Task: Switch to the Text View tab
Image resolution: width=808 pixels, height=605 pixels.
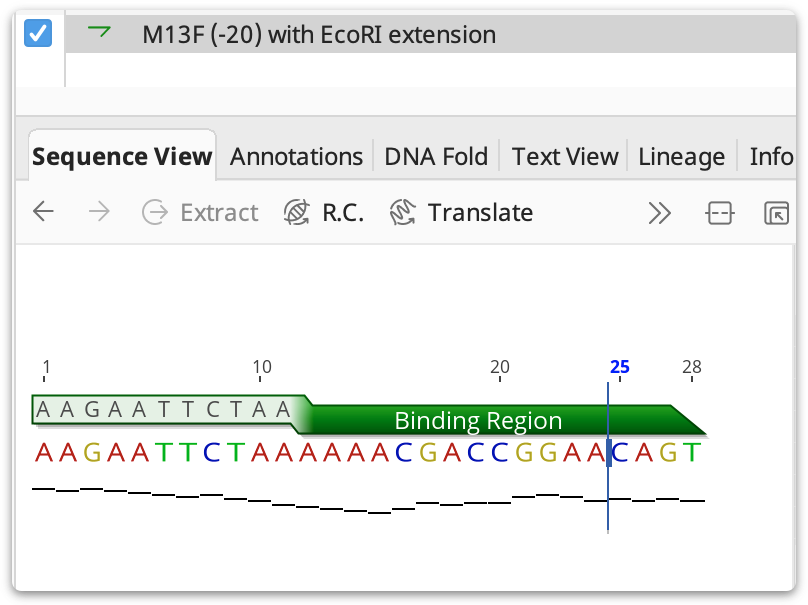Action: (x=565, y=157)
